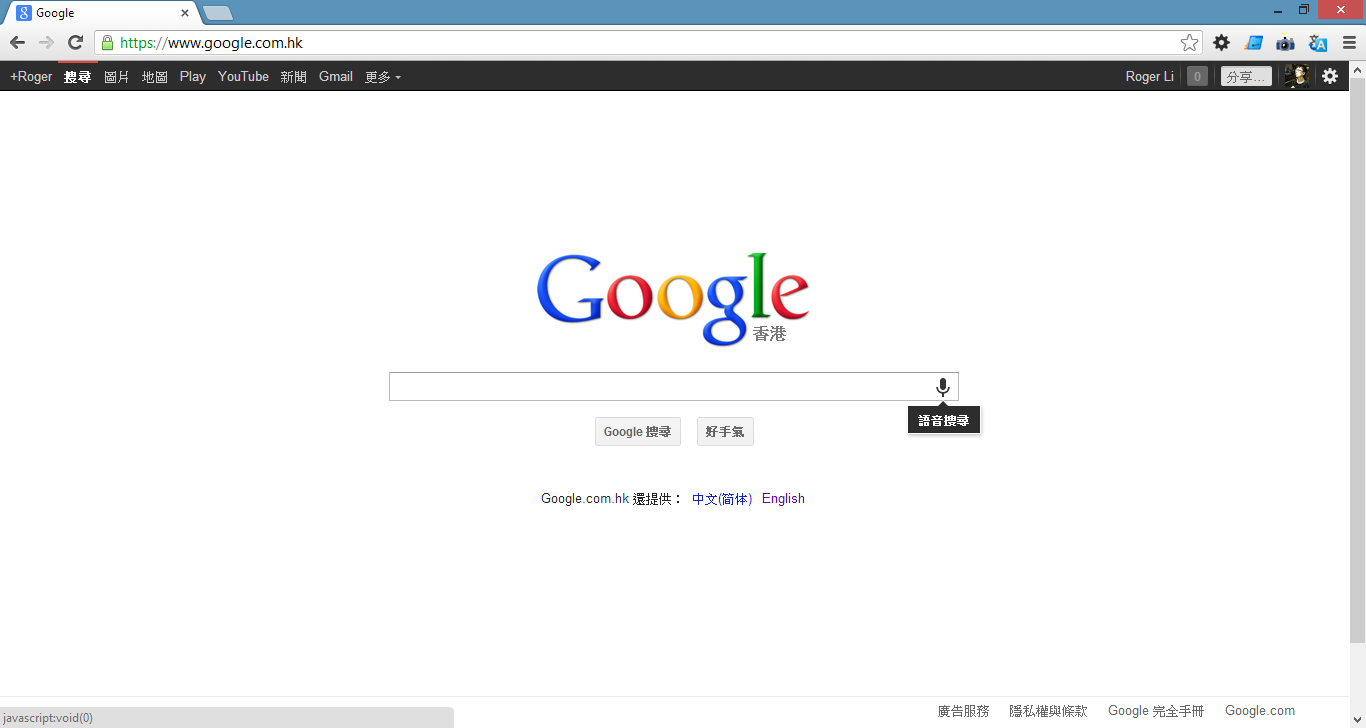Open Gmail in the Google bar

336,76
